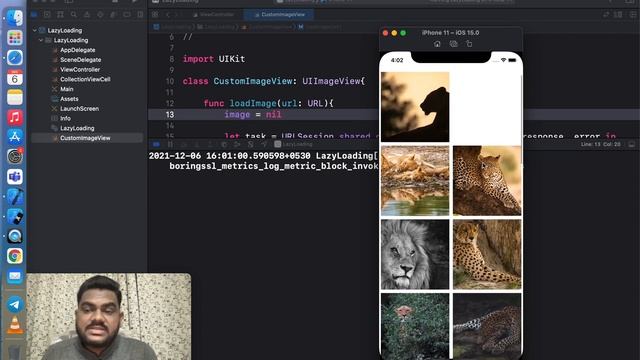Viewport: 640px width, 360px height.
Task: Open Microsoft Teams from the Dock
Action: click(15, 177)
